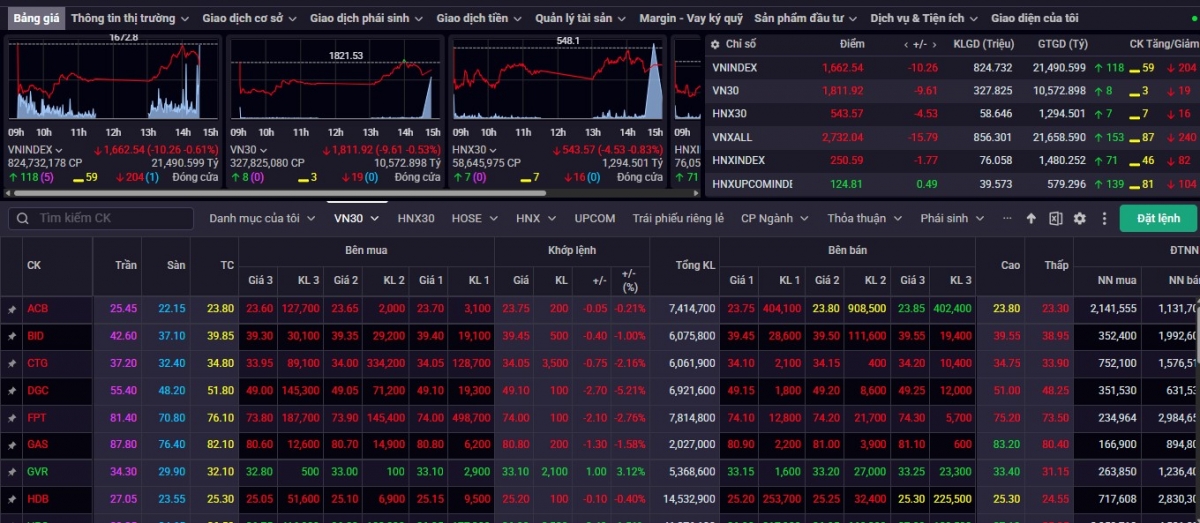Open table settings gear beside Đặt lệnh

click(x=1079, y=219)
